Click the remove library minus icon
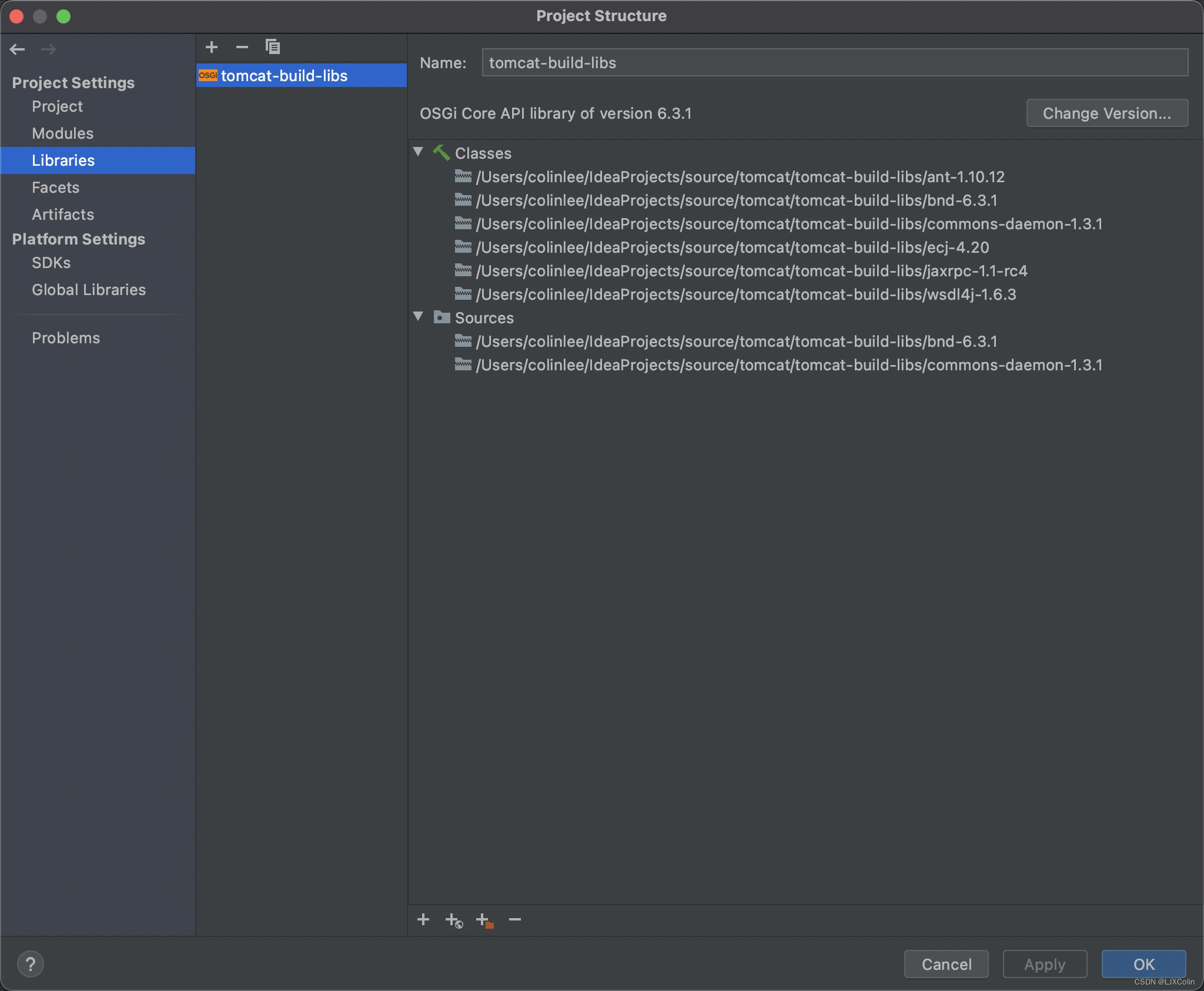This screenshot has width=1204, height=991. point(242,46)
